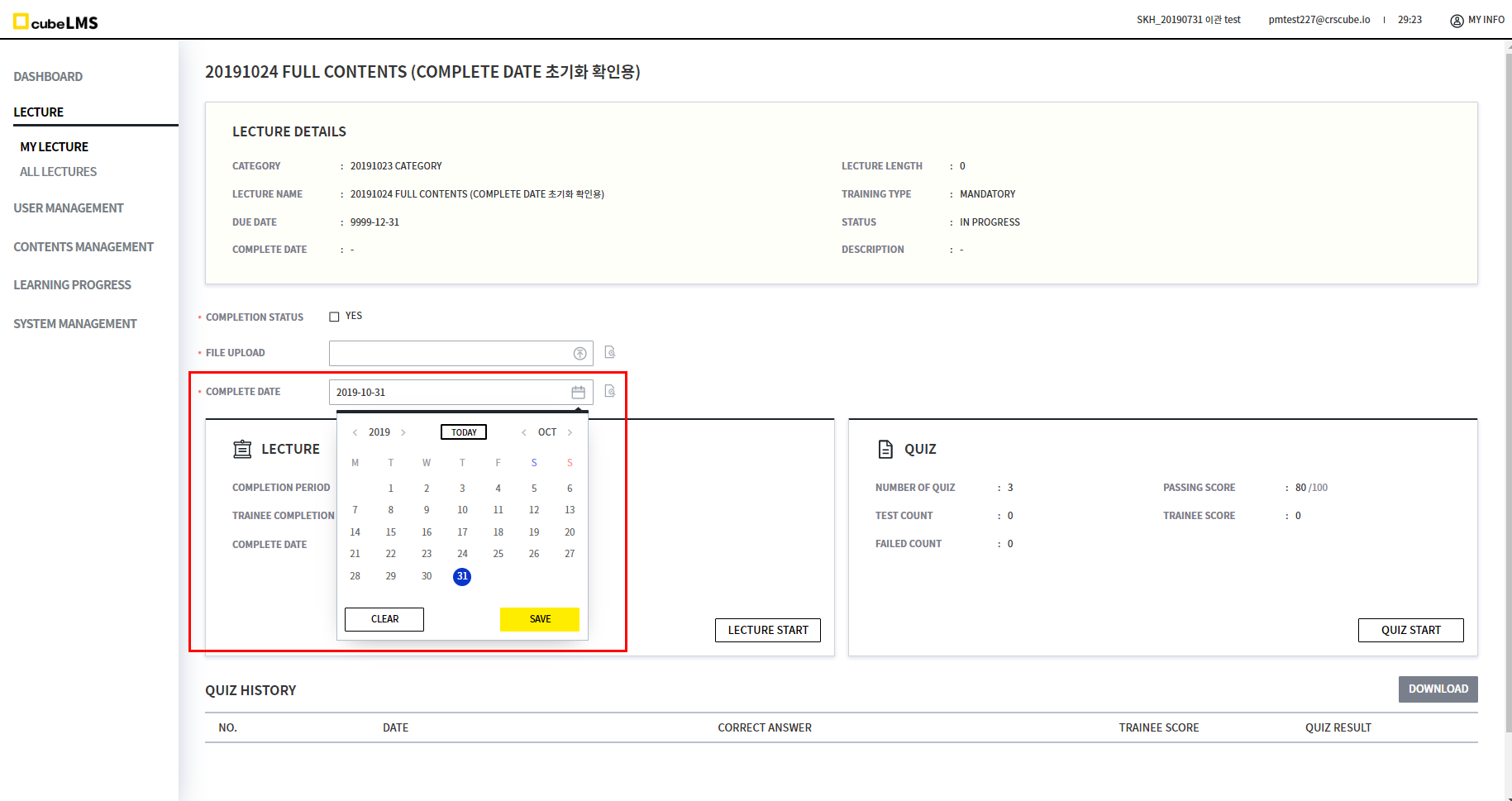Click document icon beside complete date field
1512x801 pixels.
610,391
